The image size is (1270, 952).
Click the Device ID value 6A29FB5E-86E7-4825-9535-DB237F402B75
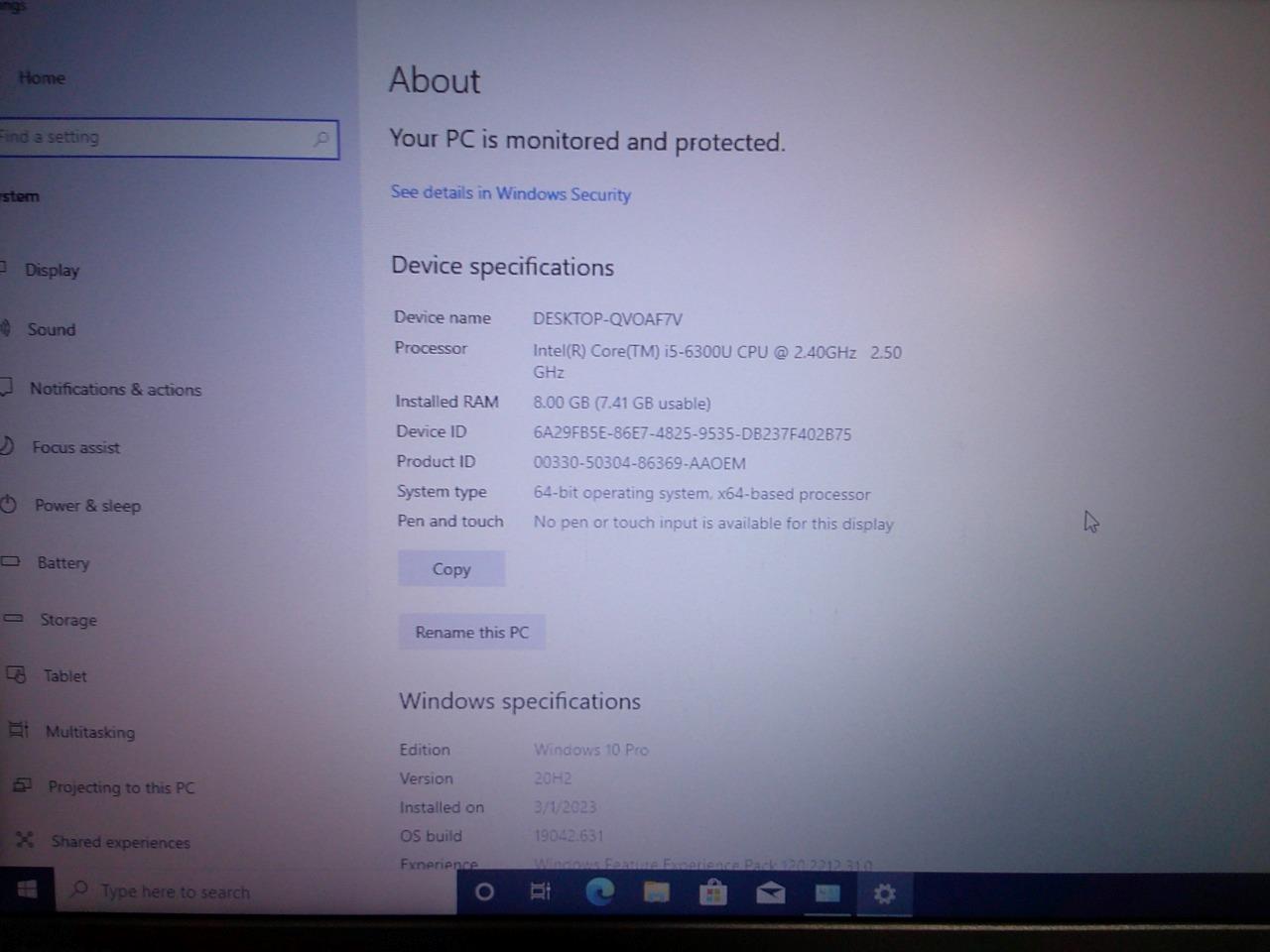click(693, 434)
